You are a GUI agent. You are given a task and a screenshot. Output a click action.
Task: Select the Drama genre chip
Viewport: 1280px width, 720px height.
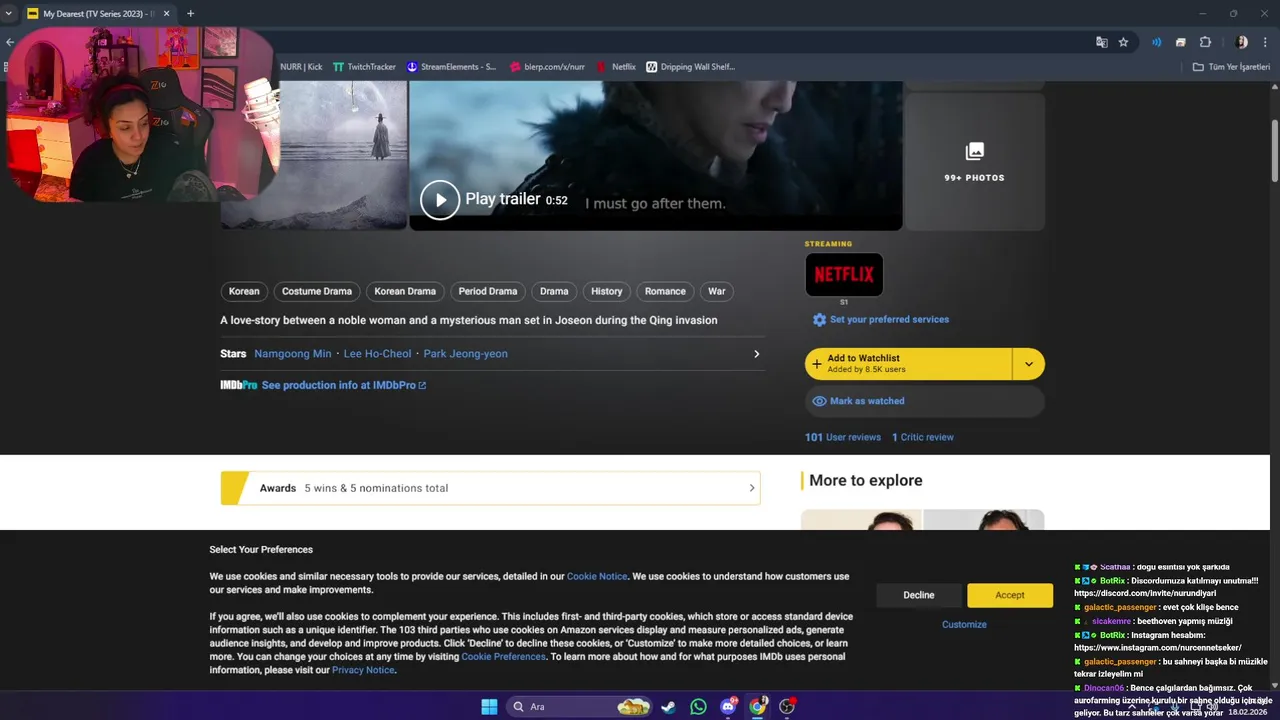click(x=554, y=291)
